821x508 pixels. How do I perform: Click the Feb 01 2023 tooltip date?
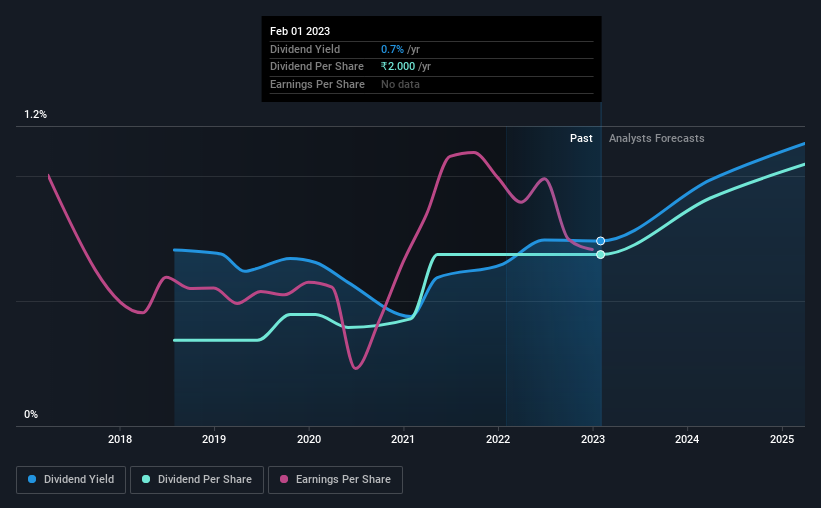tap(300, 31)
